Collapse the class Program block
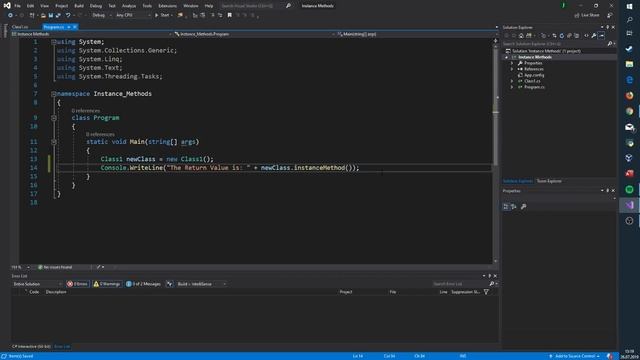This screenshot has height=360, width=640. point(53,118)
